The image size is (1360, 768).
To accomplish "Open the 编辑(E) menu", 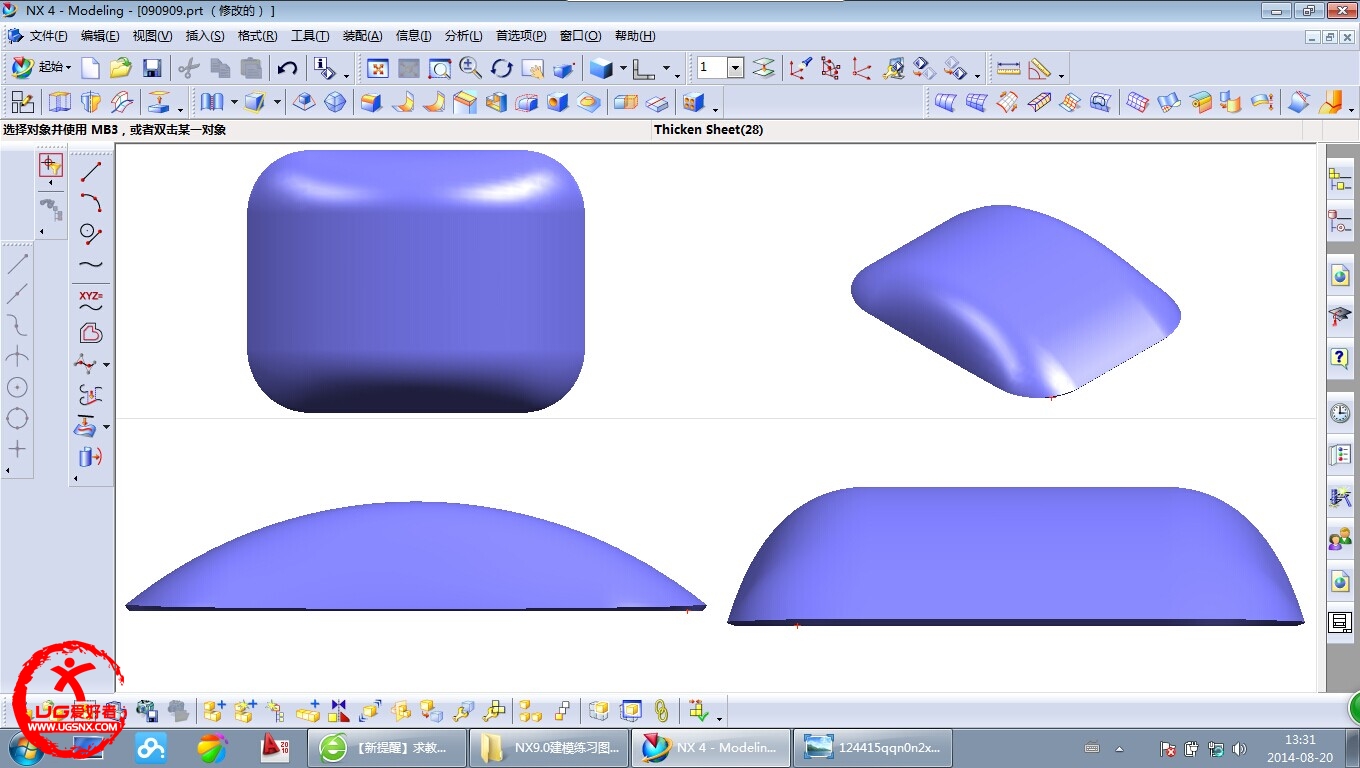I will [100, 36].
